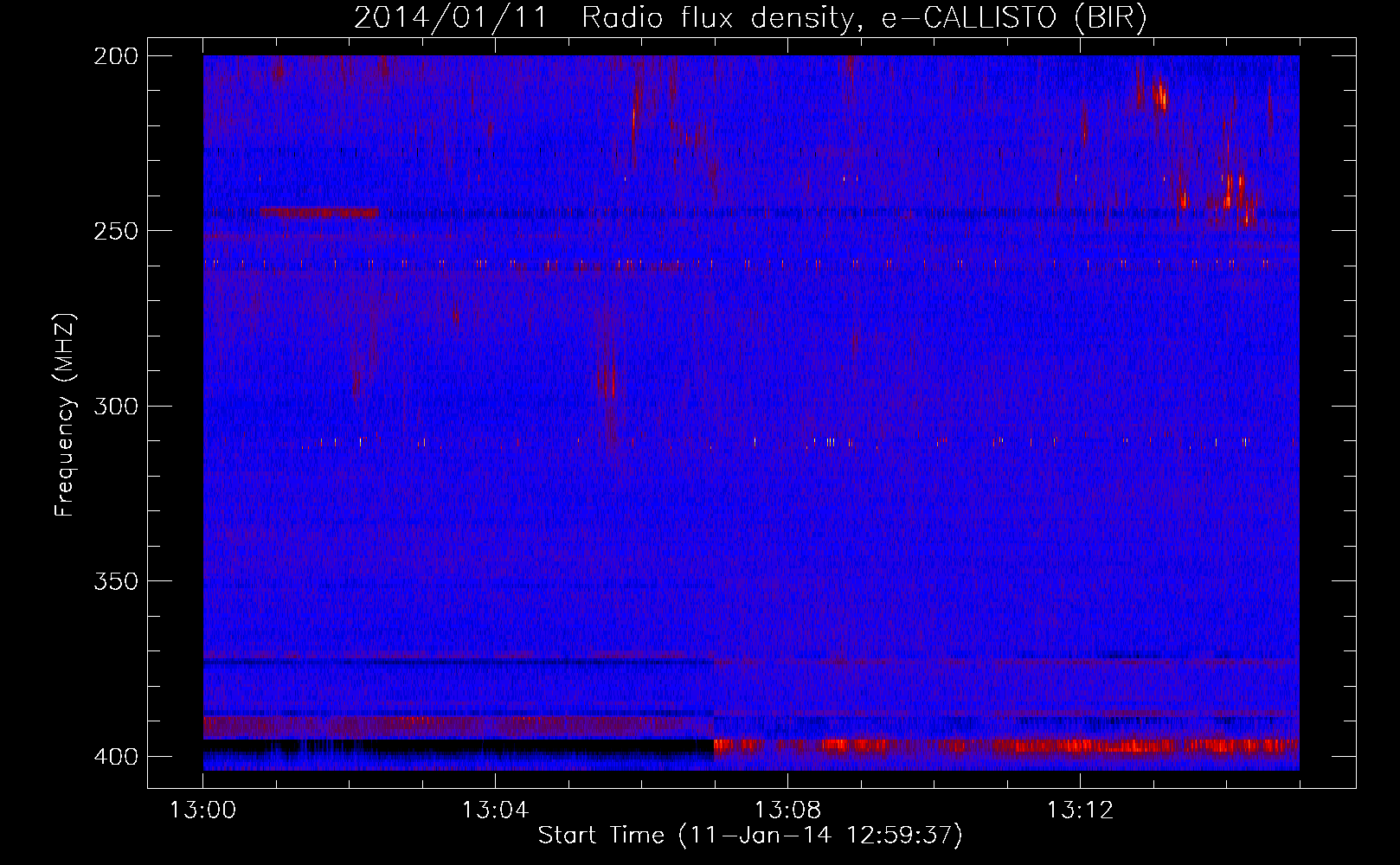The image size is (1400, 865).
Task: Click the 13:08 time tick label
Action: (x=787, y=811)
